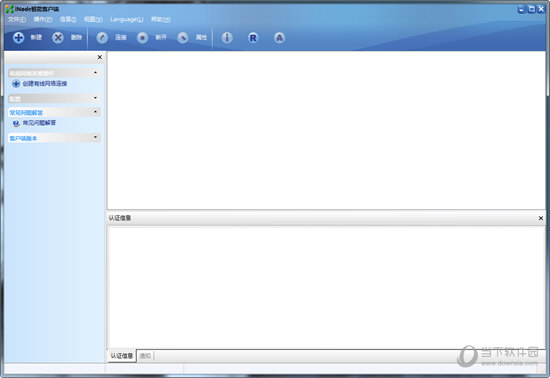Click the round i information icon
The image size is (550, 378).
coord(227,38)
